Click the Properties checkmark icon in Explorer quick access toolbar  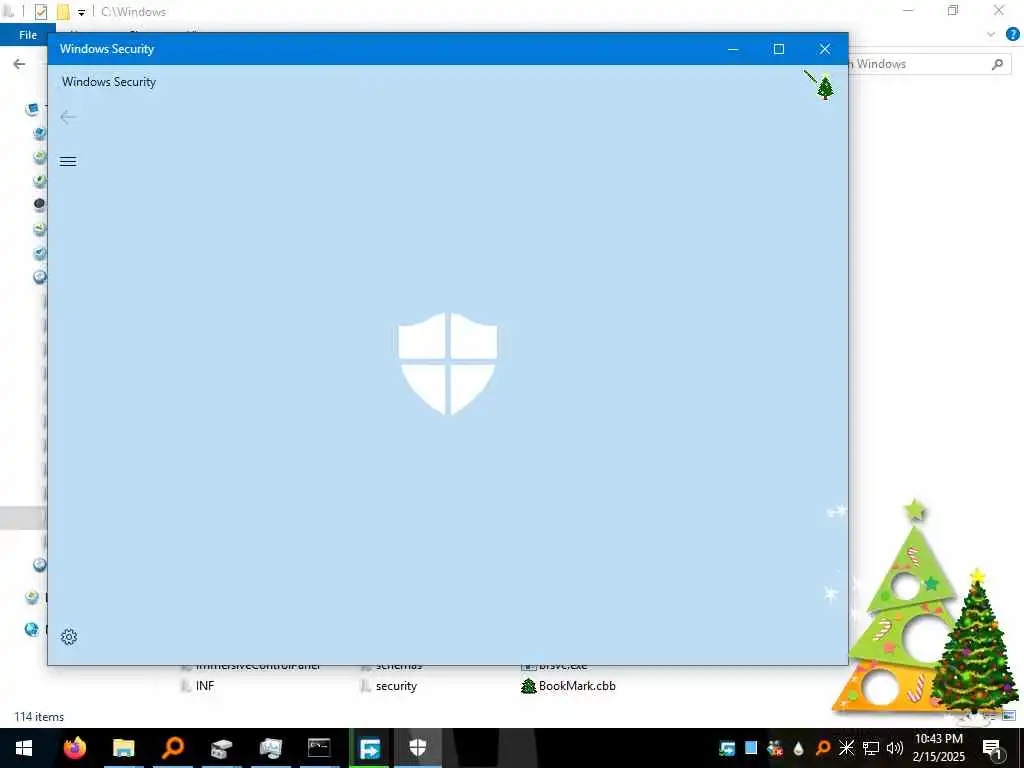(40, 12)
